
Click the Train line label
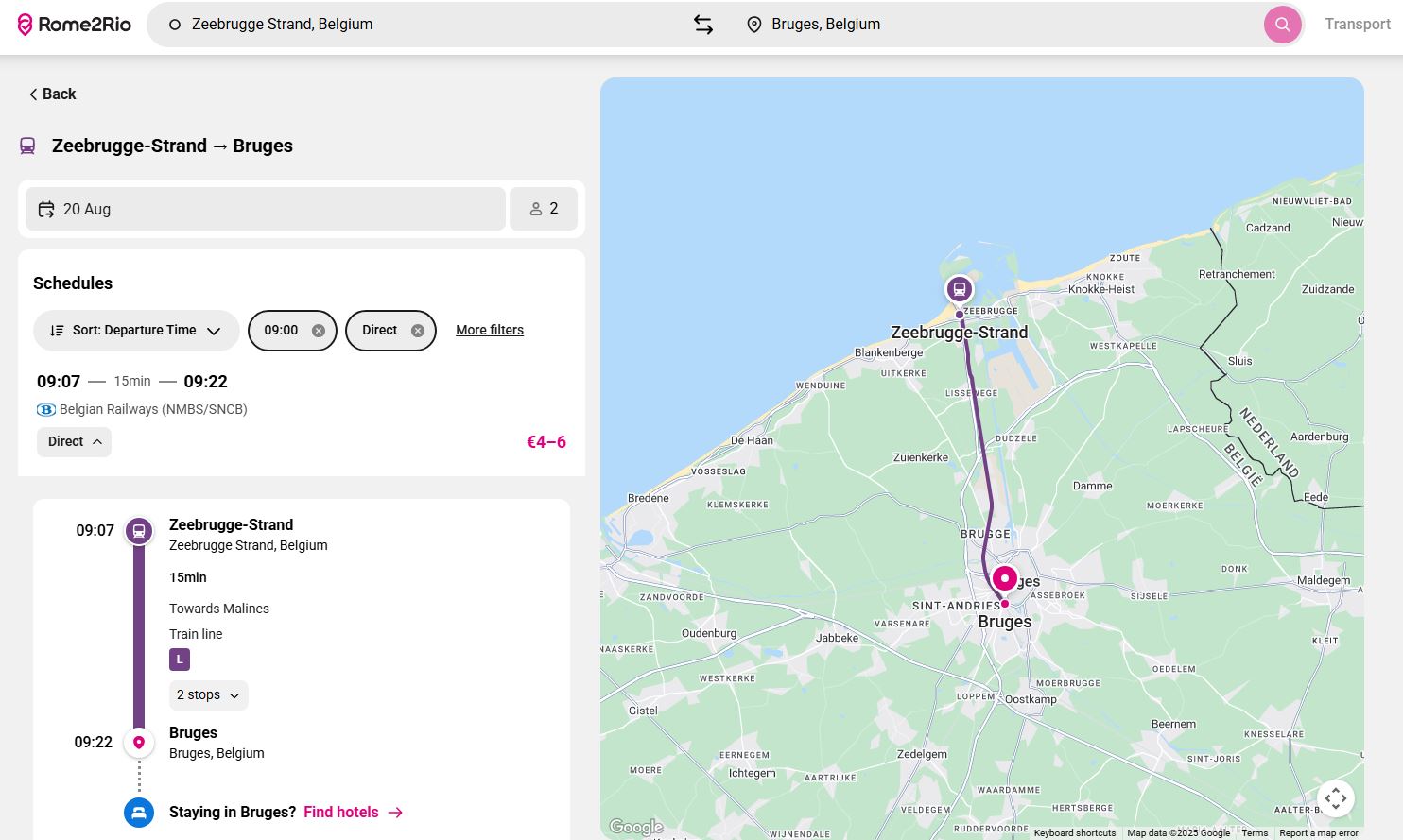pyautogui.click(x=196, y=634)
